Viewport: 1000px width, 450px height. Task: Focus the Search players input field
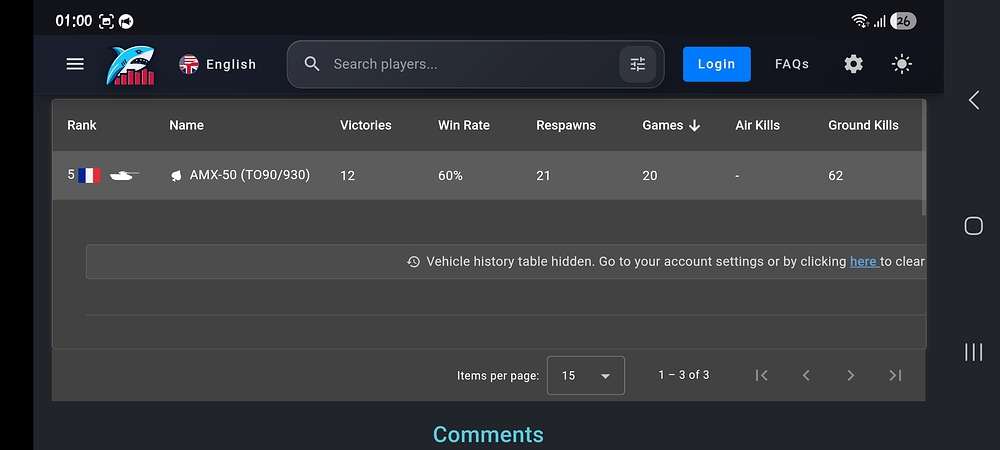[475, 64]
